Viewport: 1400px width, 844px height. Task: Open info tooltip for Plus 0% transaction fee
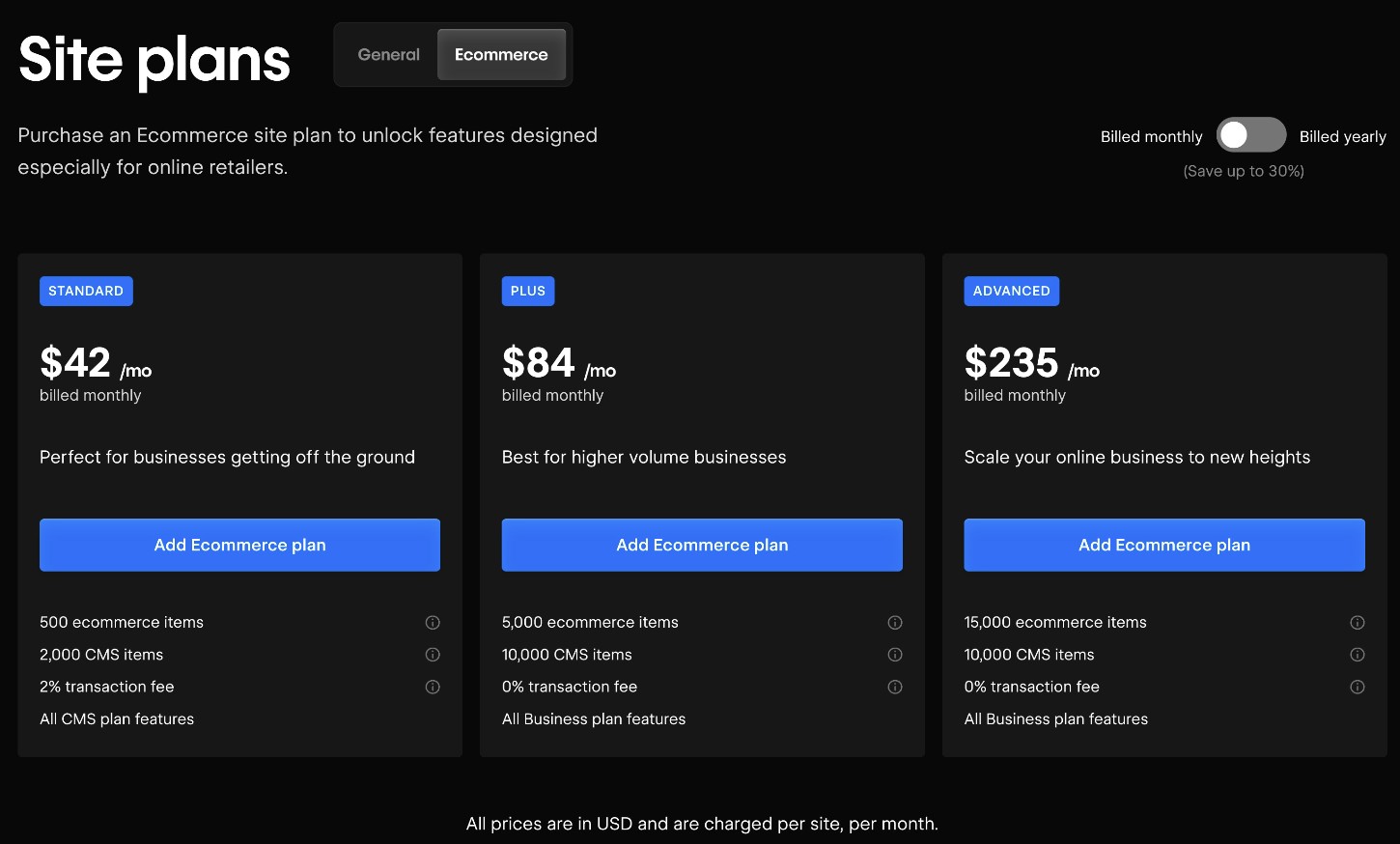[895, 687]
